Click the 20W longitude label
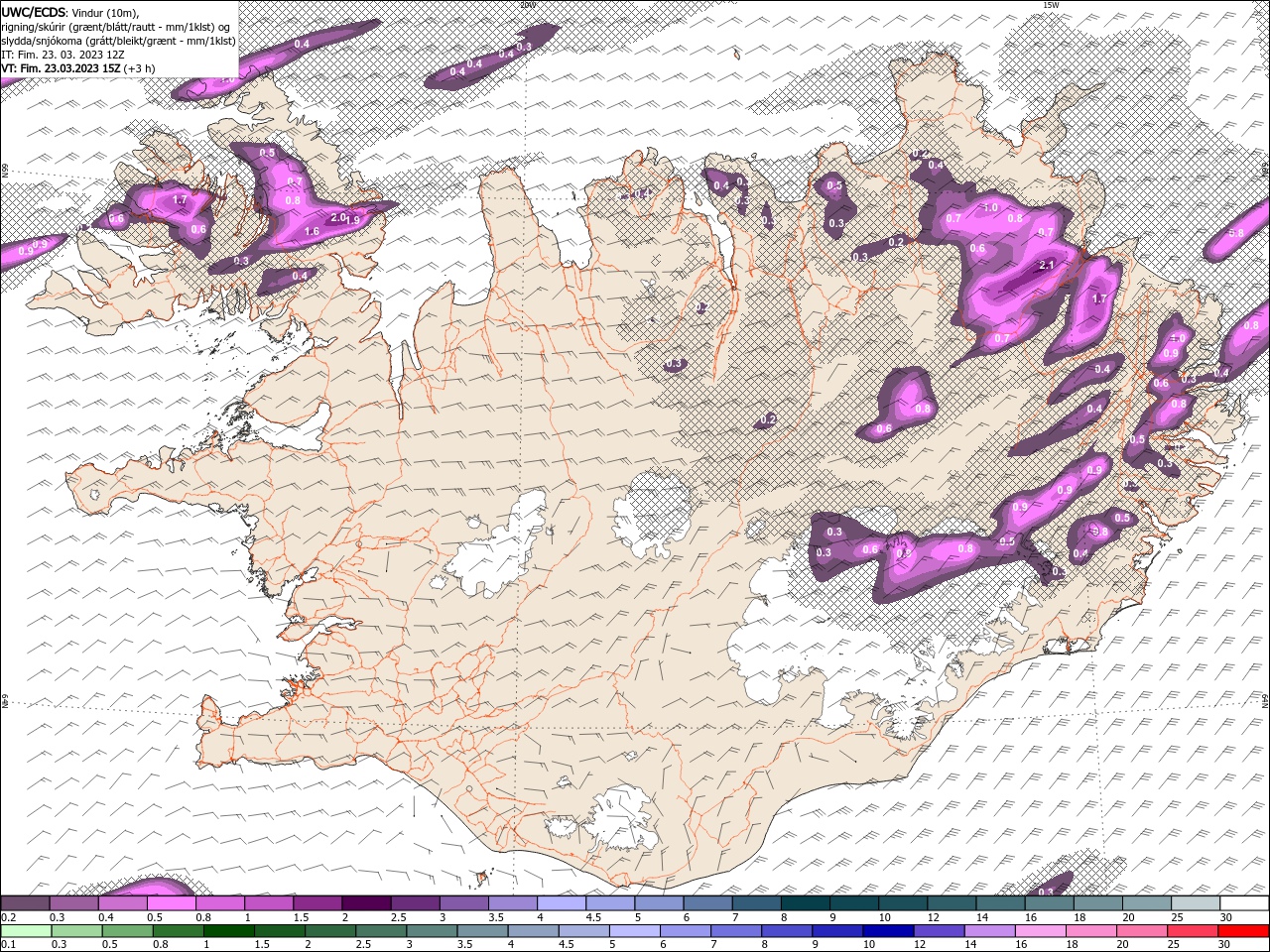Viewport: 1270px width, 952px height. pyautogui.click(x=527, y=5)
